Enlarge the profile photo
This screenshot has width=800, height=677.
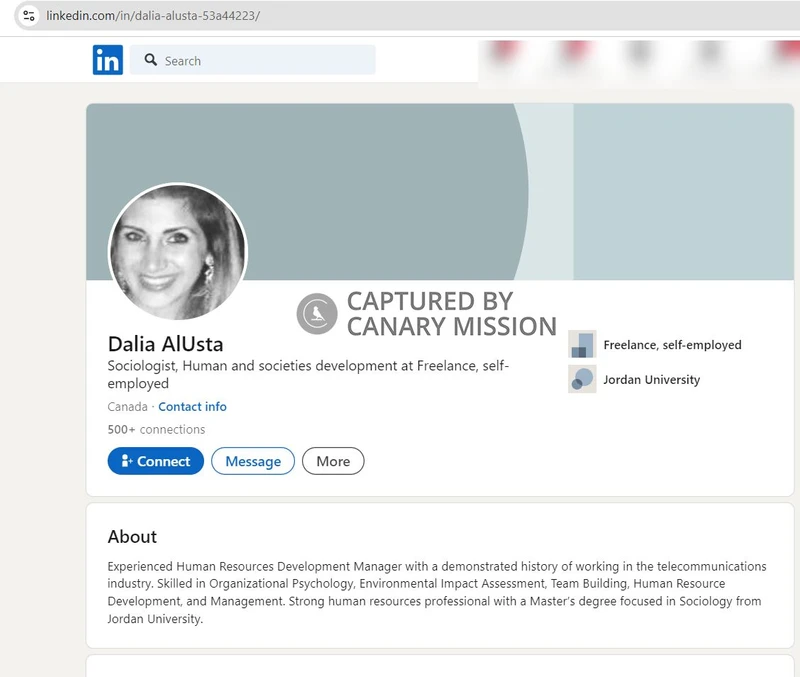point(178,252)
